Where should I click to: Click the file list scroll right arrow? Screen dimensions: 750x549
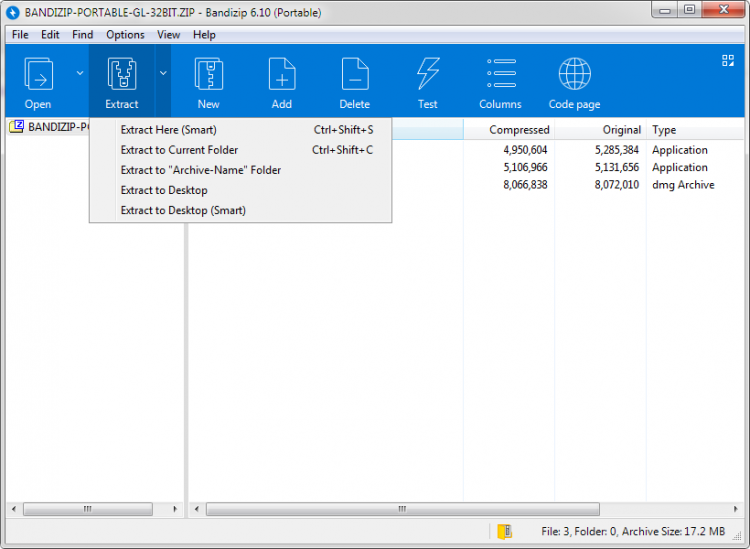point(735,509)
